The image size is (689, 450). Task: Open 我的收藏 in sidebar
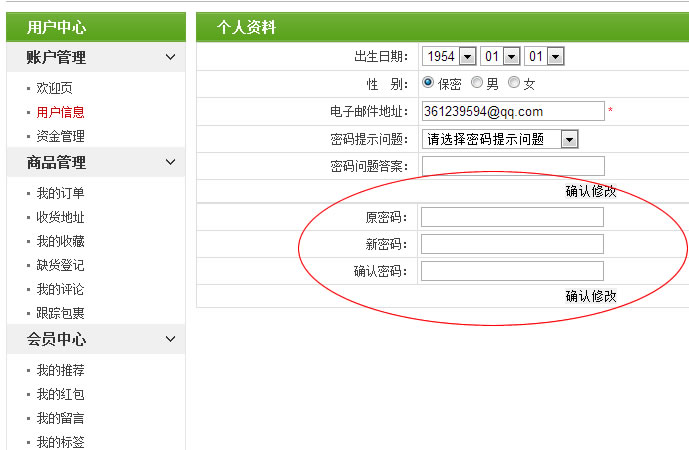(61, 241)
